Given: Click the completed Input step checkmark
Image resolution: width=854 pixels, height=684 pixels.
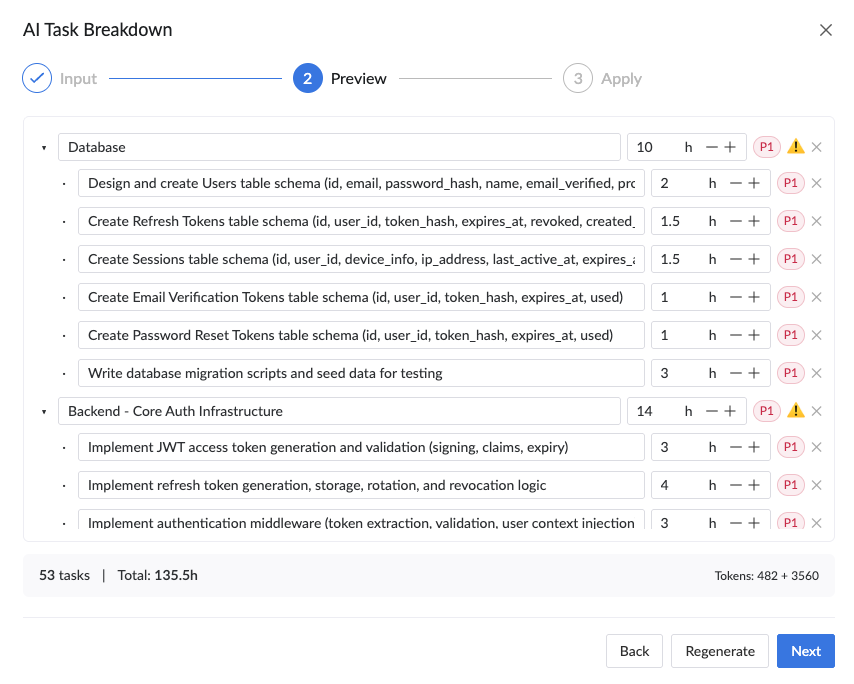Looking at the screenshot, I should 37,77.
